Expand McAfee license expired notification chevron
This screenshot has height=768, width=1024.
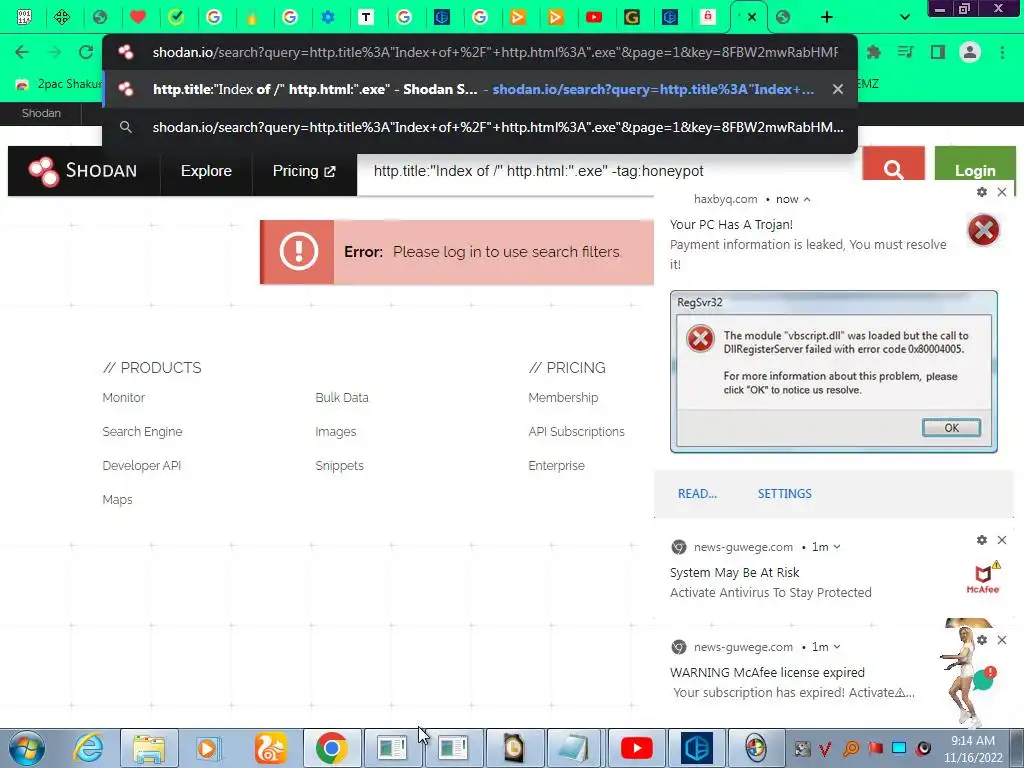pos(837,647)
